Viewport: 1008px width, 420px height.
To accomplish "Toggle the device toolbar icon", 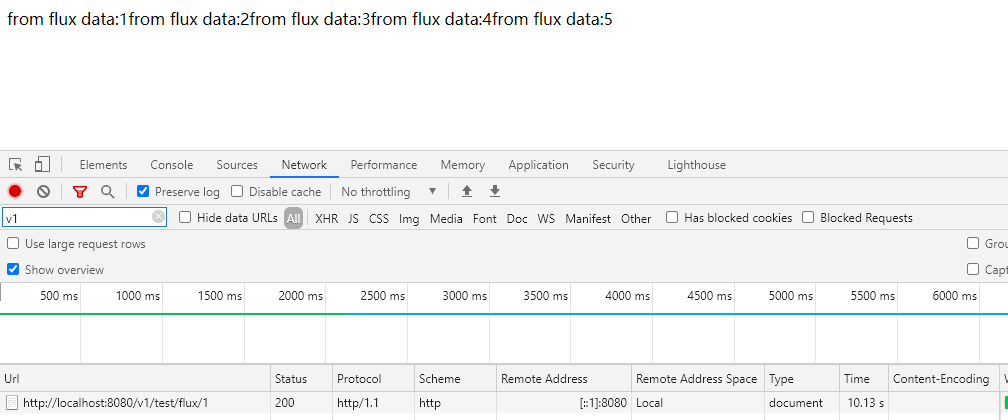I will point(42,165).
